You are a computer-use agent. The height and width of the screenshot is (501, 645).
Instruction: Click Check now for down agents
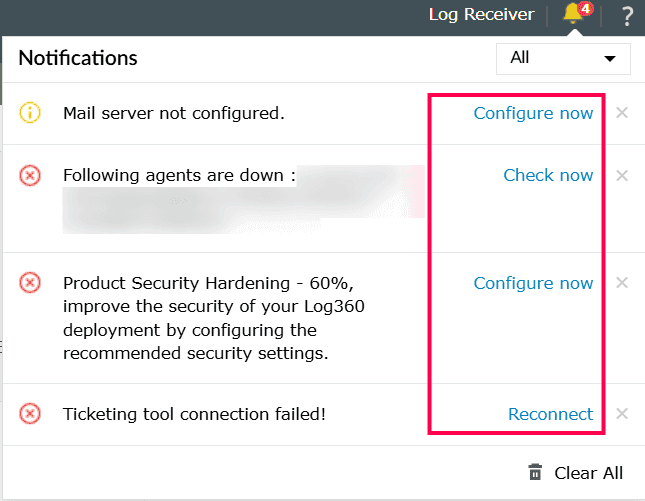point(548,176)
